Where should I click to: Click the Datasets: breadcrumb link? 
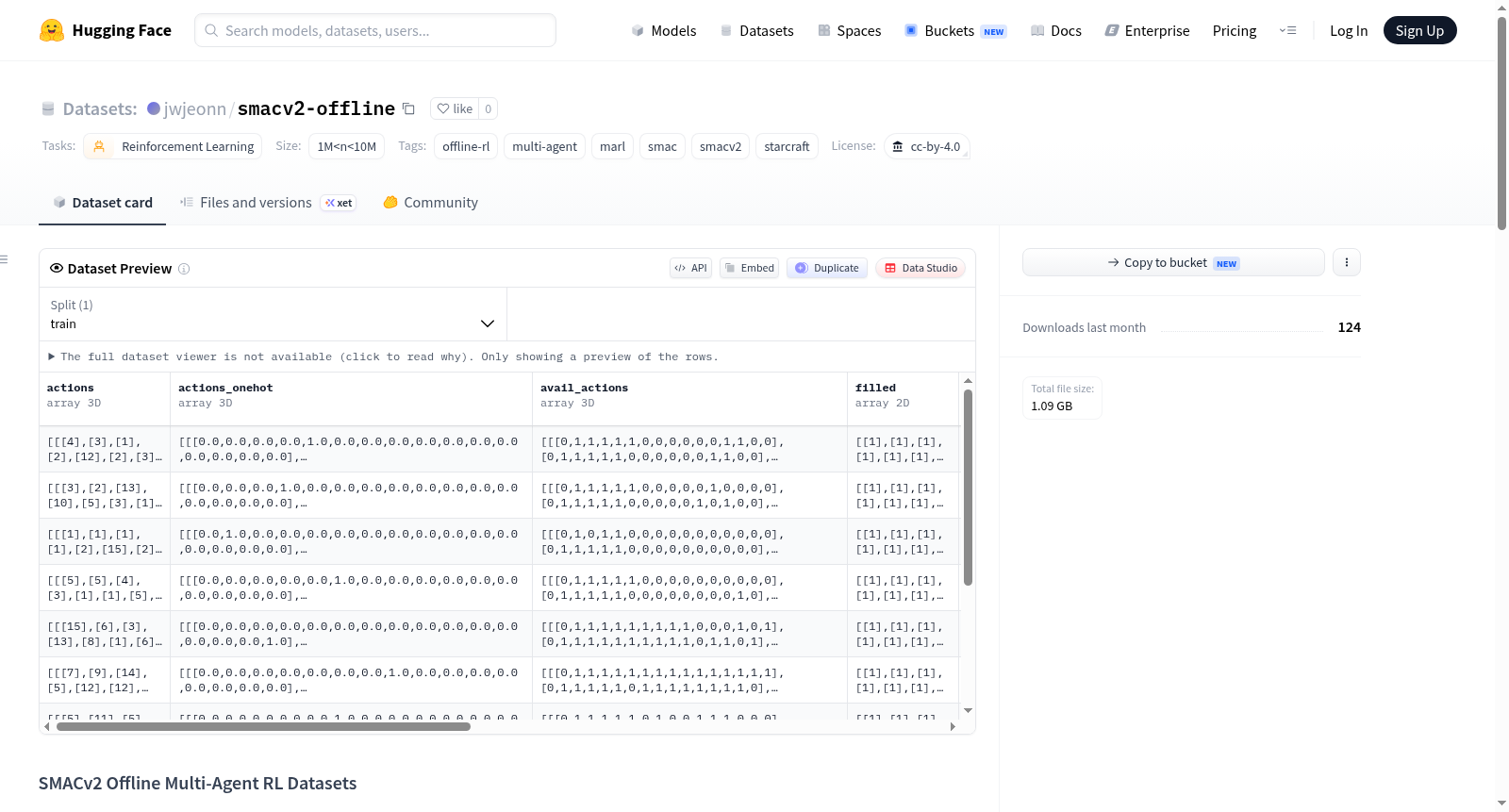[100, 108]
